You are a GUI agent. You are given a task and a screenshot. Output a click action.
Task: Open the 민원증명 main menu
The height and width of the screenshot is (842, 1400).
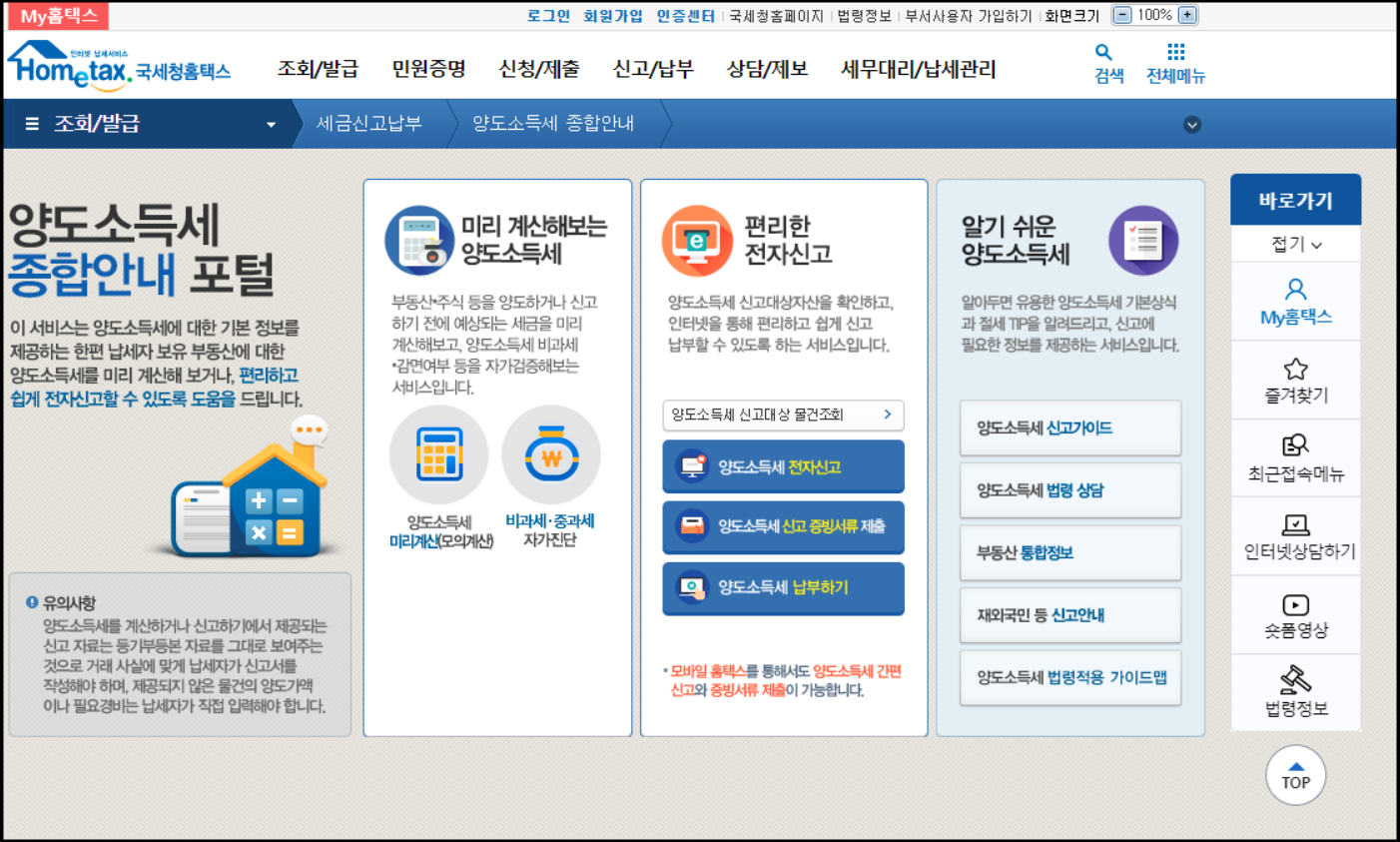(428, 69)
